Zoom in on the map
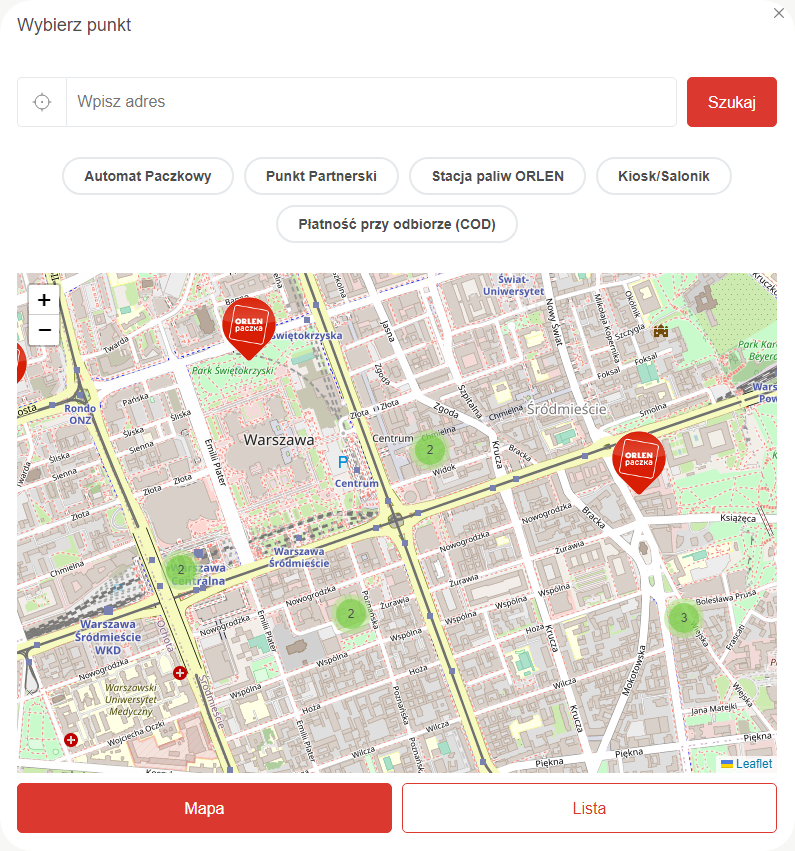Image resolution: width=795 pixels, height=851 pixels. tap(44, 300)
